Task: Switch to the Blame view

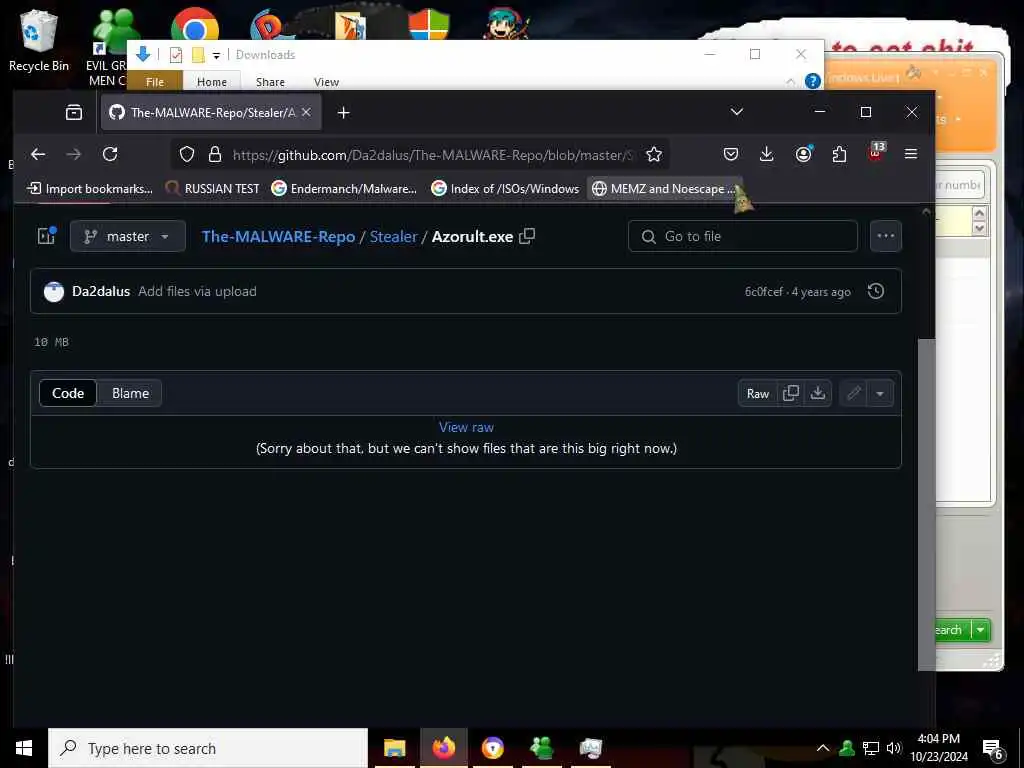Action: 130,393
